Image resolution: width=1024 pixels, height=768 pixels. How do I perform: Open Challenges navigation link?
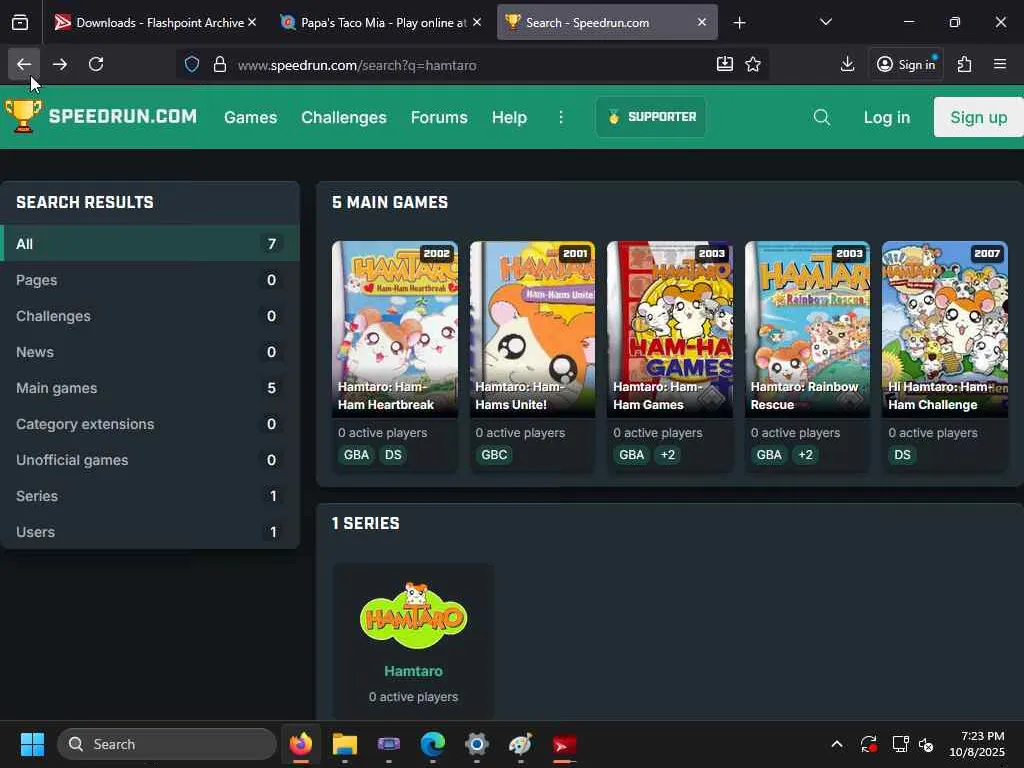pyautogui.click(x=344, y=118)
